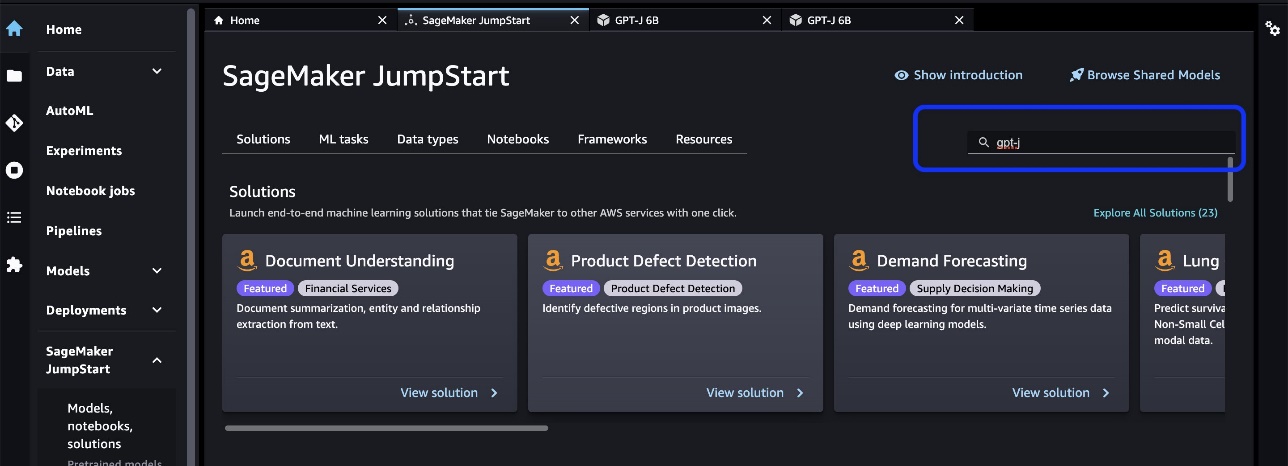This screenshot has height=466, width=1288.
Task: Close the SageMaker JumpStart tab
Action: pos(574,20)
